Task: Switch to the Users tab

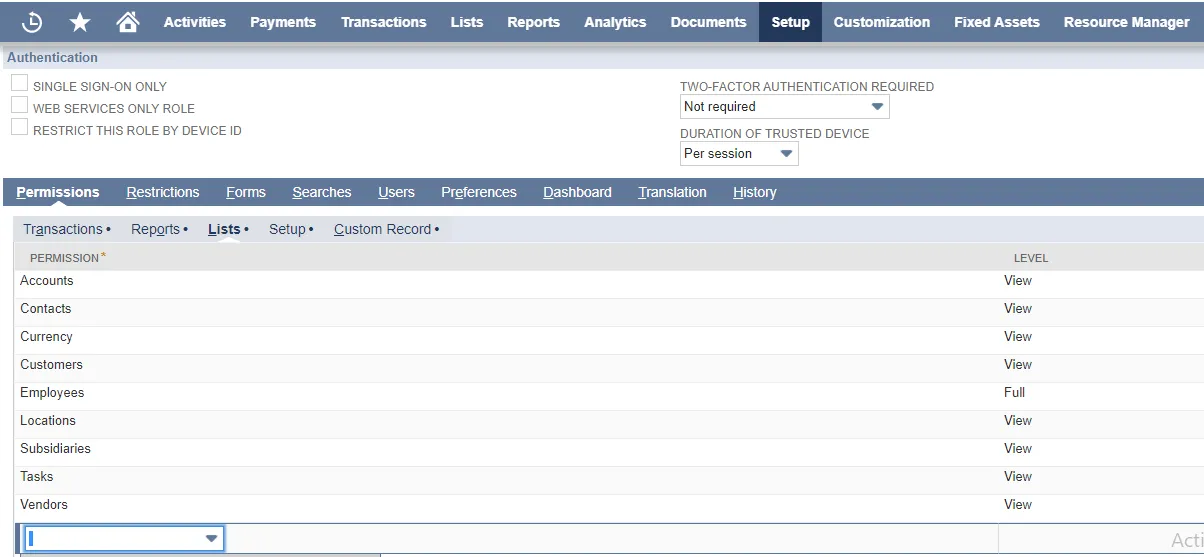Action: tap(396, 192)
